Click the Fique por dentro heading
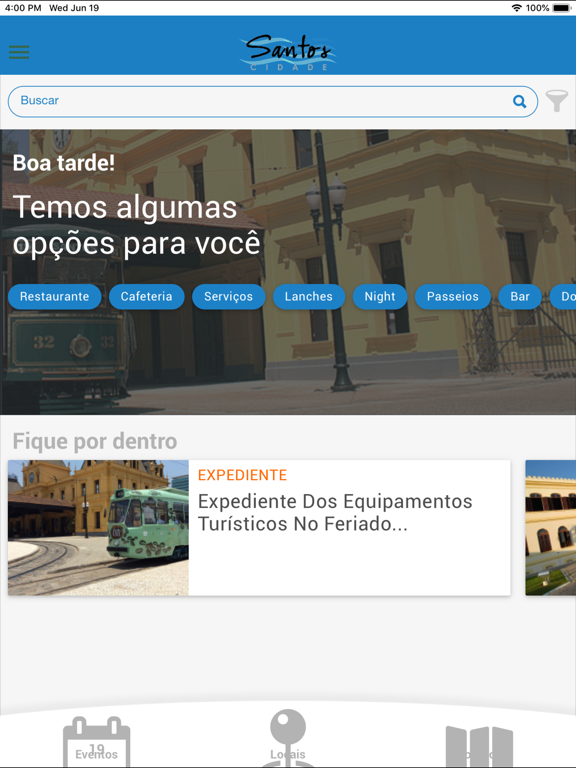 95,441
